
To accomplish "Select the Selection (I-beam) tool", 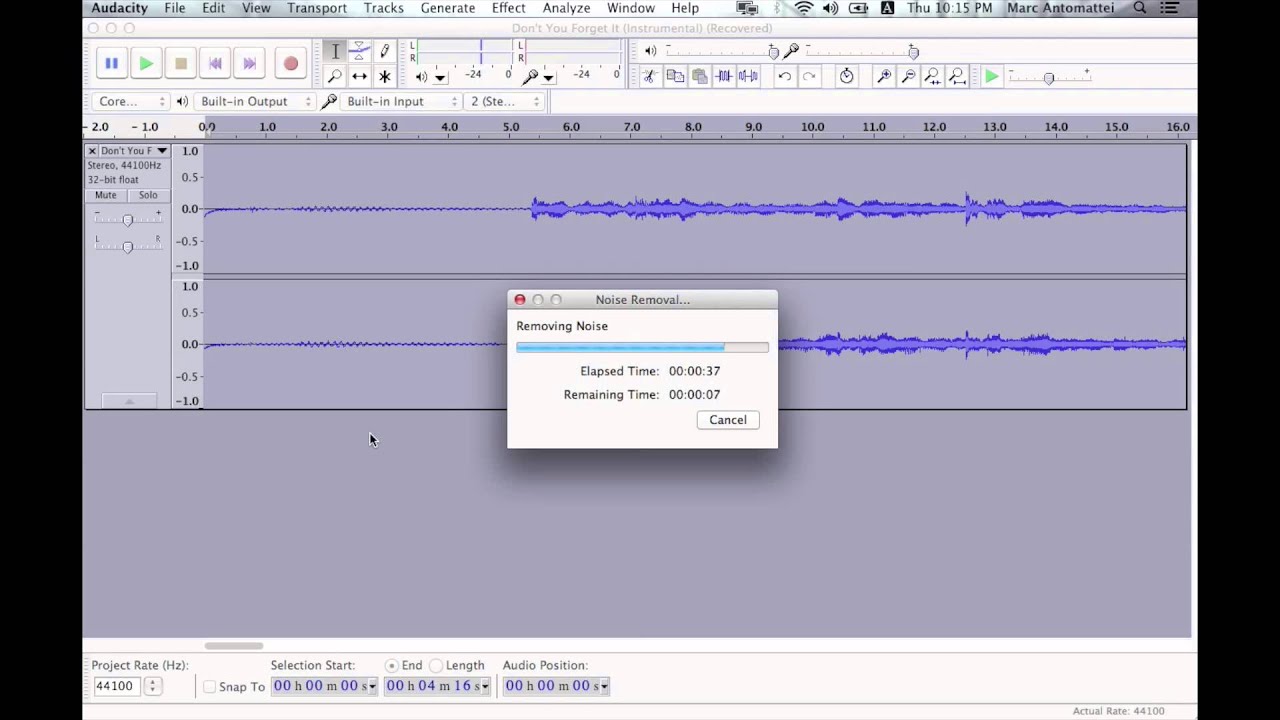I will 335,51.
